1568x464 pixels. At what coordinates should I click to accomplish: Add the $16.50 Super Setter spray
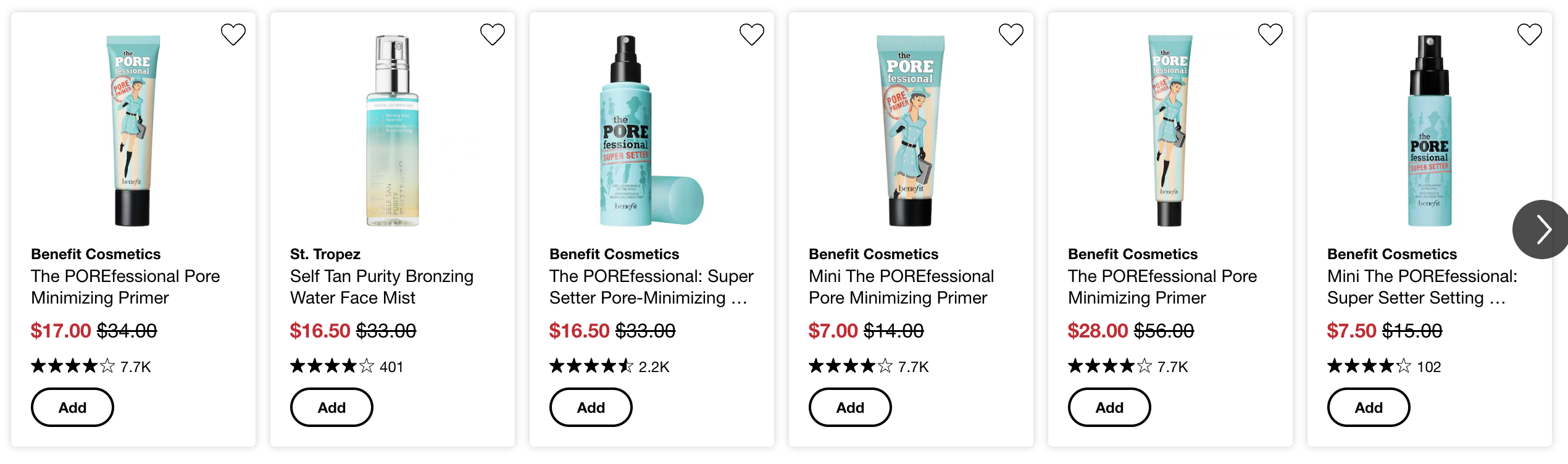(591, 407)
